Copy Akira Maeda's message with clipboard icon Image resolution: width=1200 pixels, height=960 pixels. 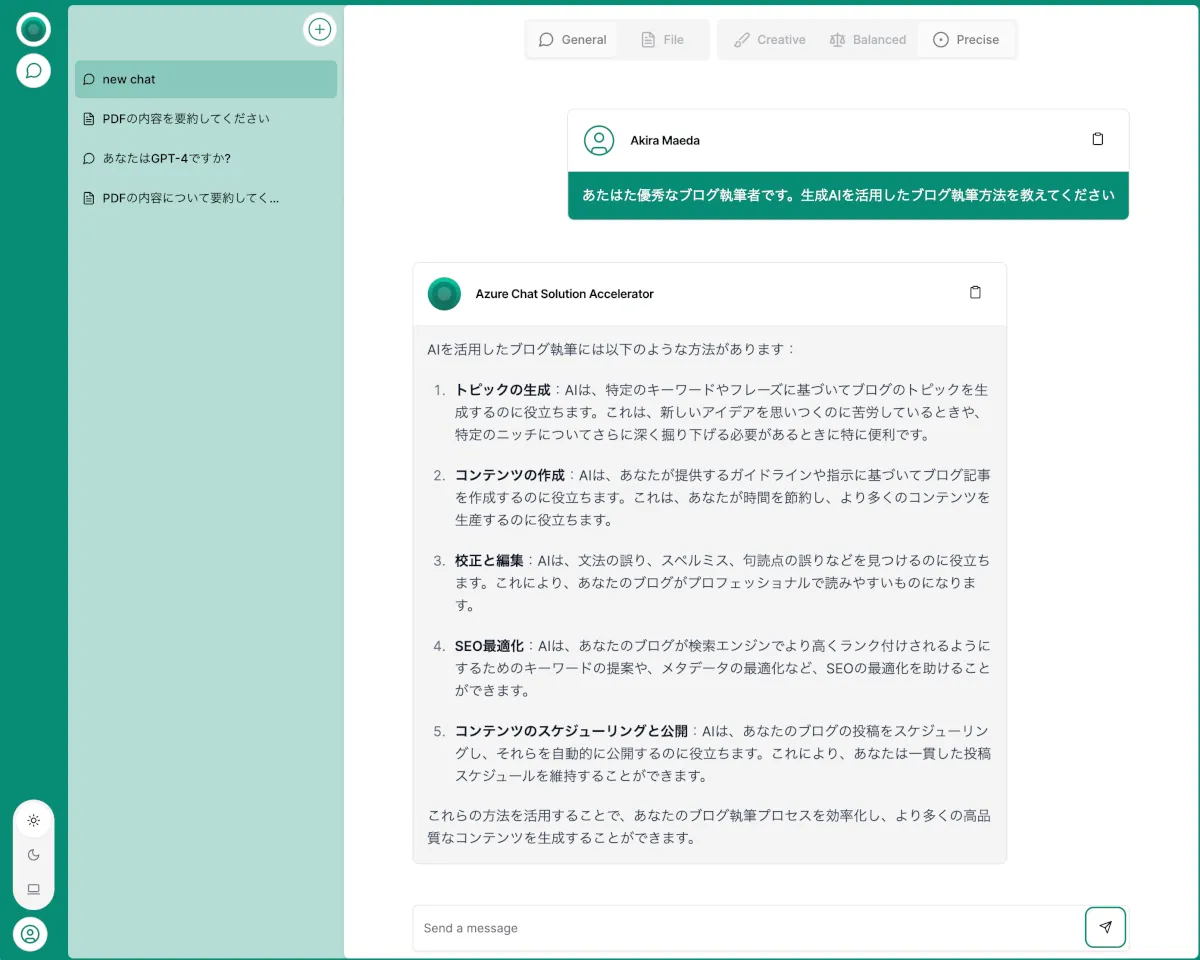point(1097,140)
